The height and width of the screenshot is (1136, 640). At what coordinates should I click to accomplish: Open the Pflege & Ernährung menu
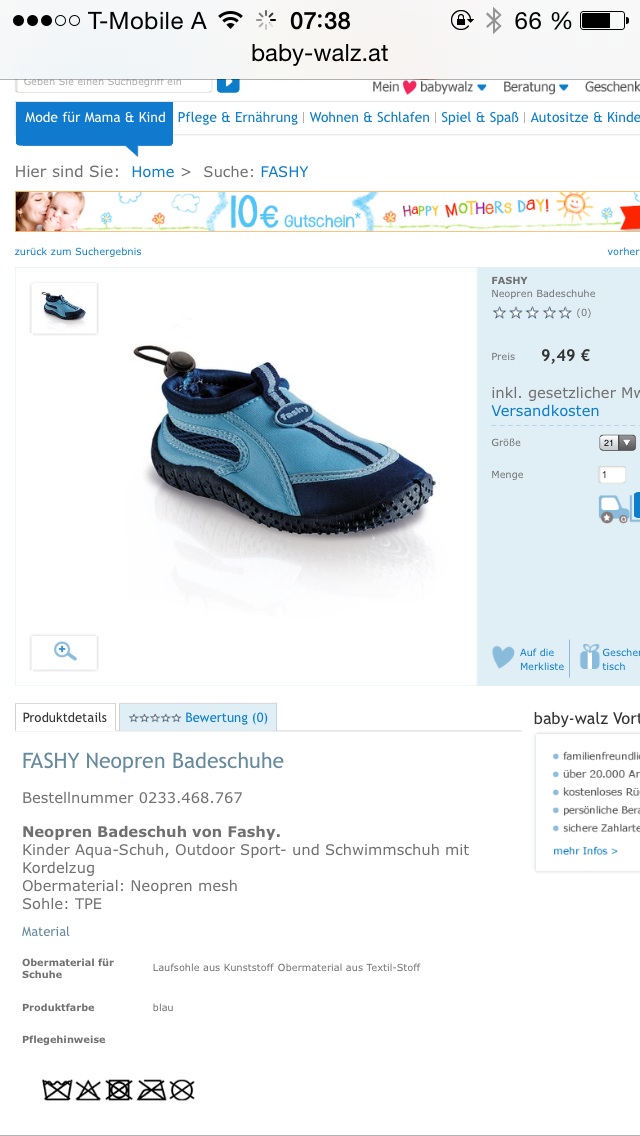pos(238,117)
